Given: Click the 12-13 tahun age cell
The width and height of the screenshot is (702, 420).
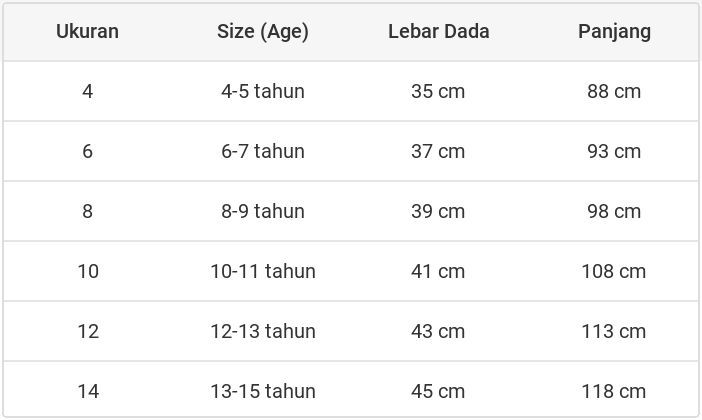Looking at the screenshot, I should pyautogui.click(x=263, y=331).
